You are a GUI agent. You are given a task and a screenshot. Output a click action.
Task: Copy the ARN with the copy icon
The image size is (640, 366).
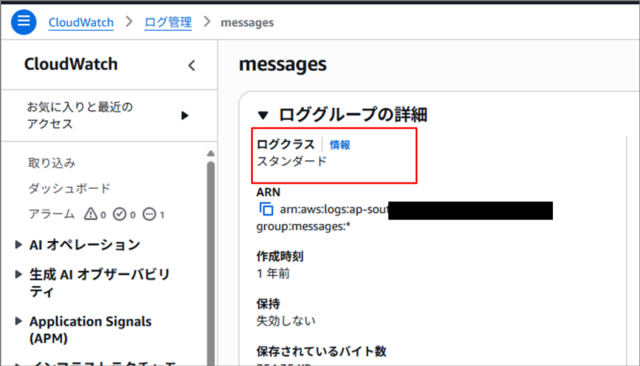pos(266,209)
